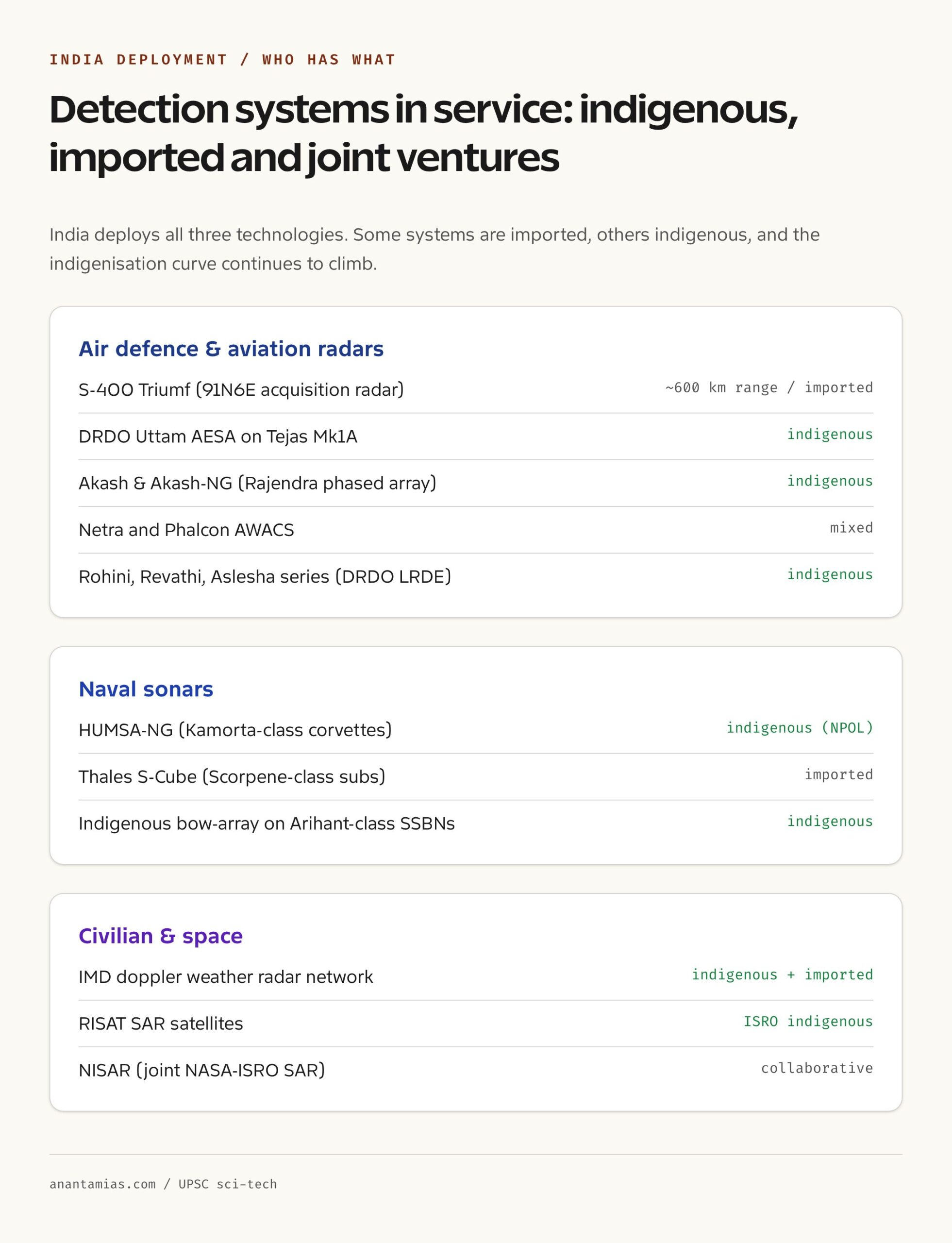Select 'Rohini, Revathi, Aslesha series (DRDO LRDE)'
The image size is (952, 1243).
pyautogui.click(x=265, y=576)
